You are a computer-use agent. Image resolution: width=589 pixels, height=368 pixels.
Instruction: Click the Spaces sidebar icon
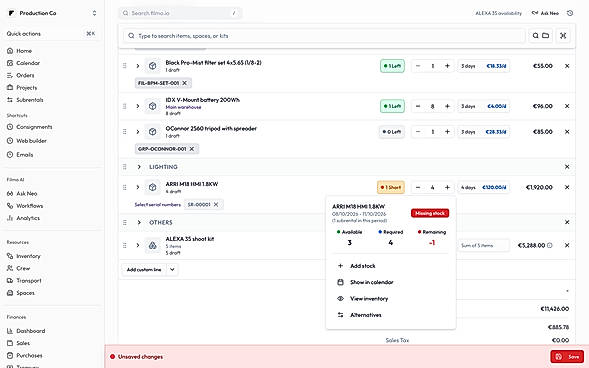coord(10,293)
